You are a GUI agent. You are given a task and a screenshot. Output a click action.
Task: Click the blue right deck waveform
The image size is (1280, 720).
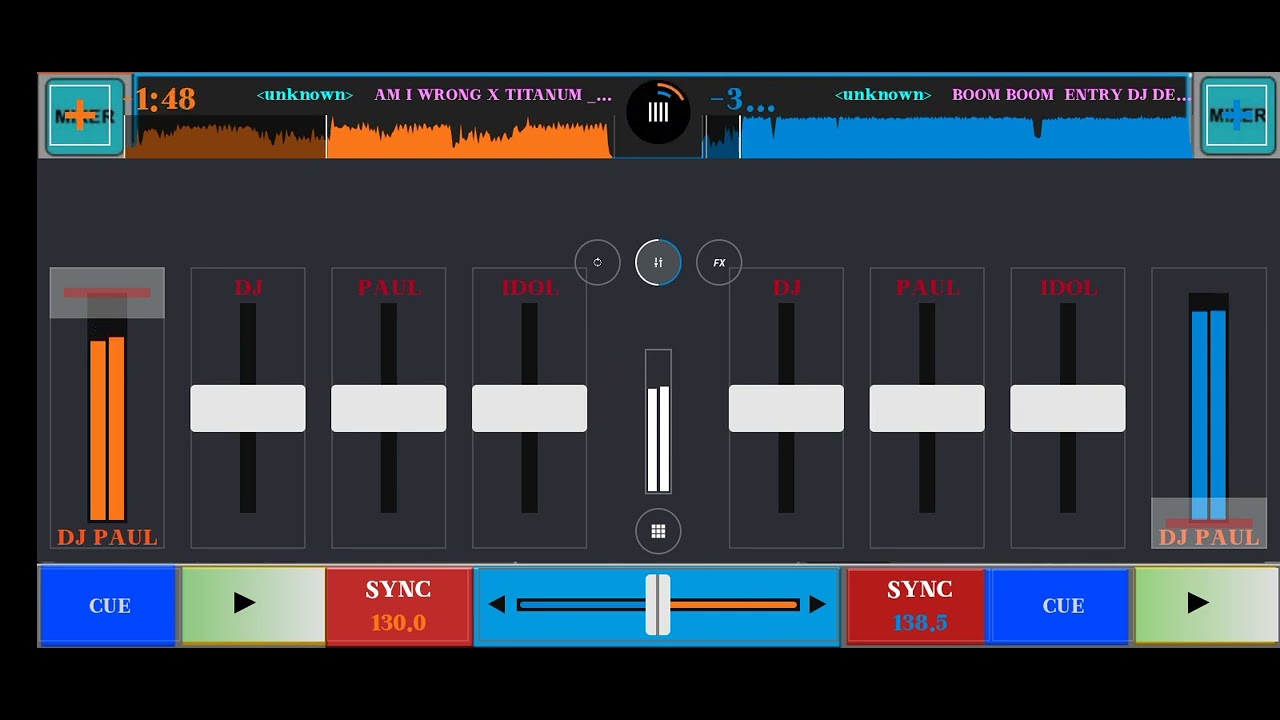948,137
